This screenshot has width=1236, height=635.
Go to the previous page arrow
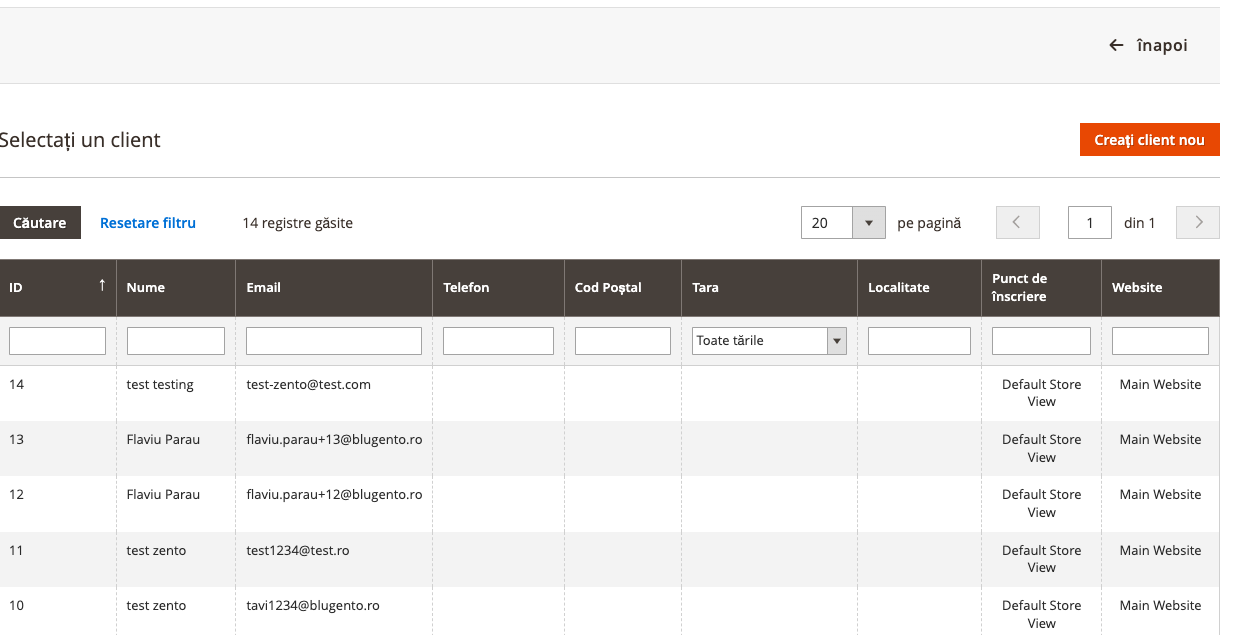coord(1018,223)
